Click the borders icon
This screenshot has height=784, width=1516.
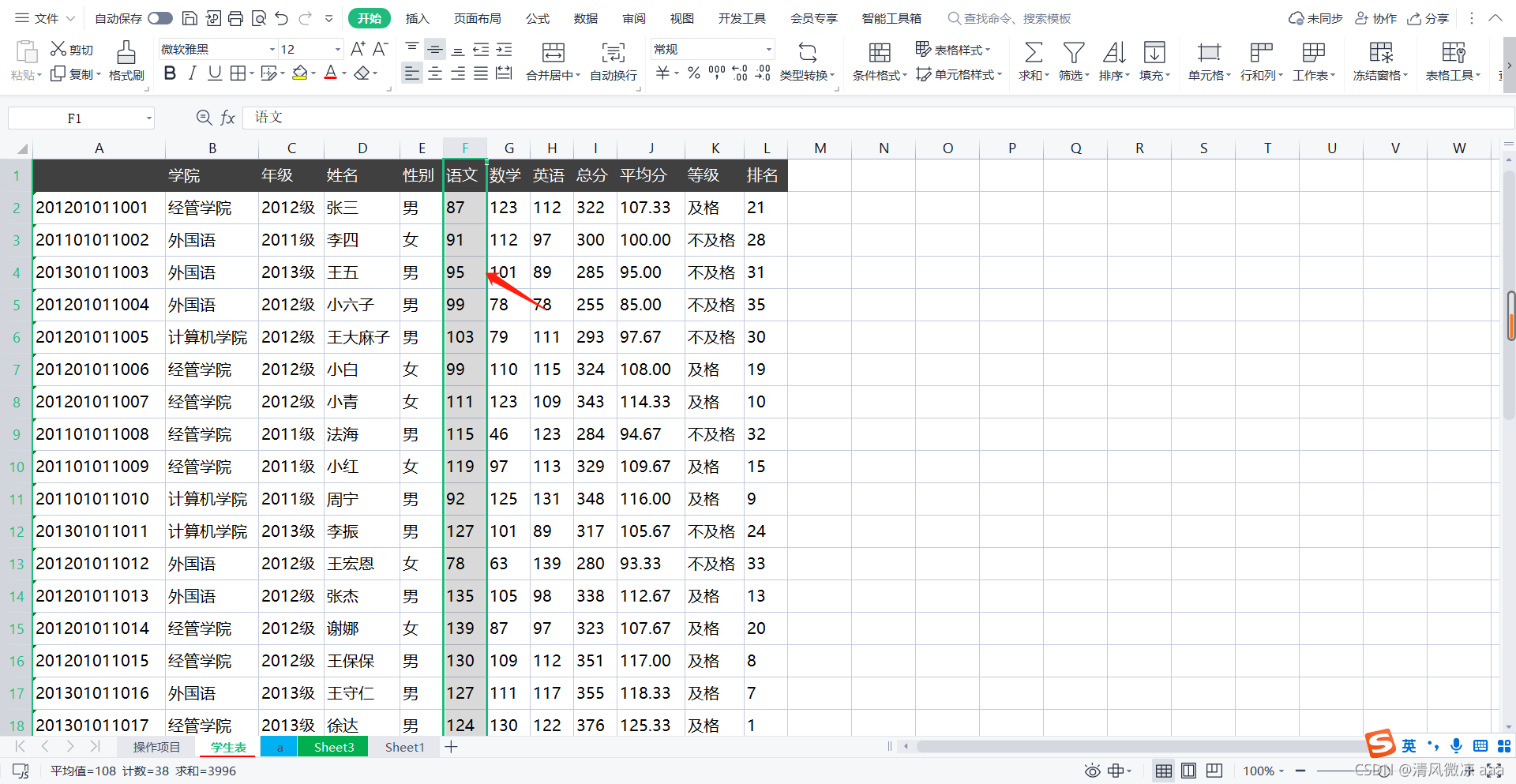tap(238, 73)
